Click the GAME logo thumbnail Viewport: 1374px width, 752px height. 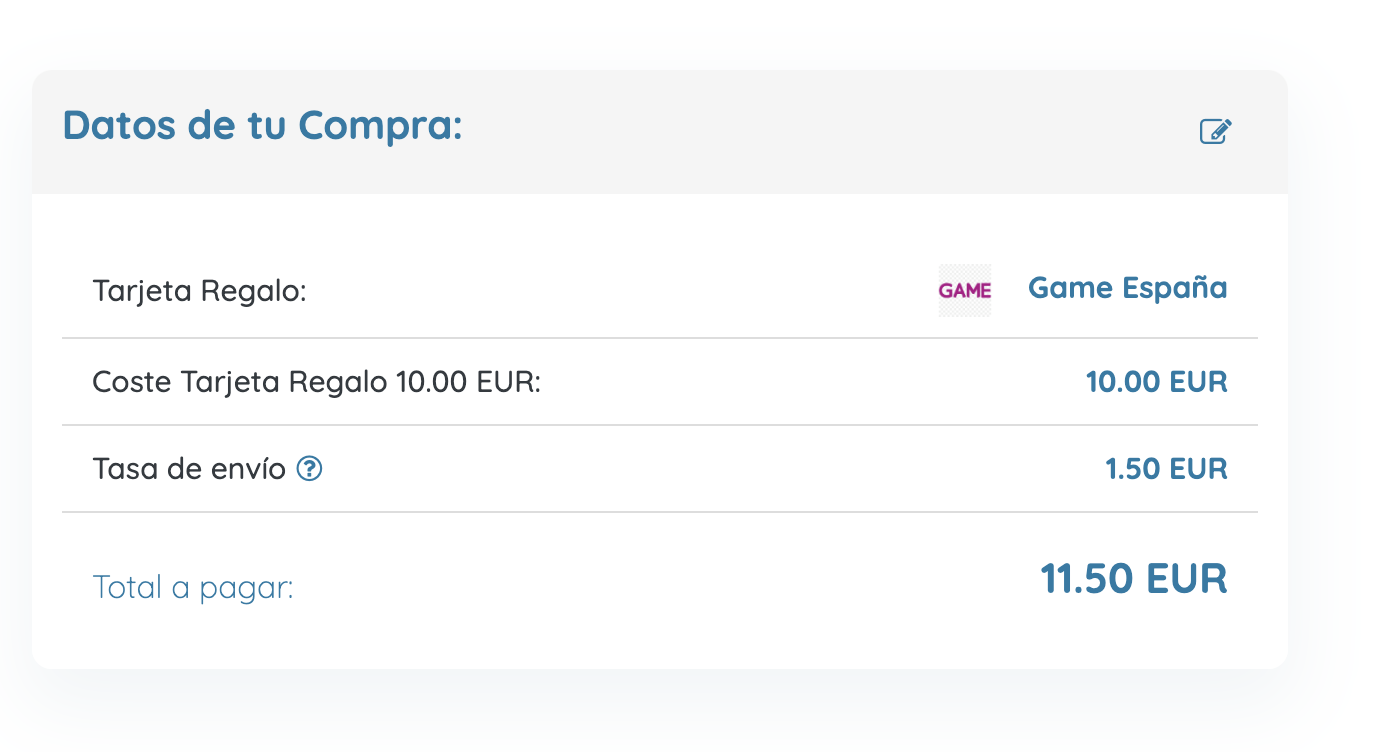(x=965, y=291)
